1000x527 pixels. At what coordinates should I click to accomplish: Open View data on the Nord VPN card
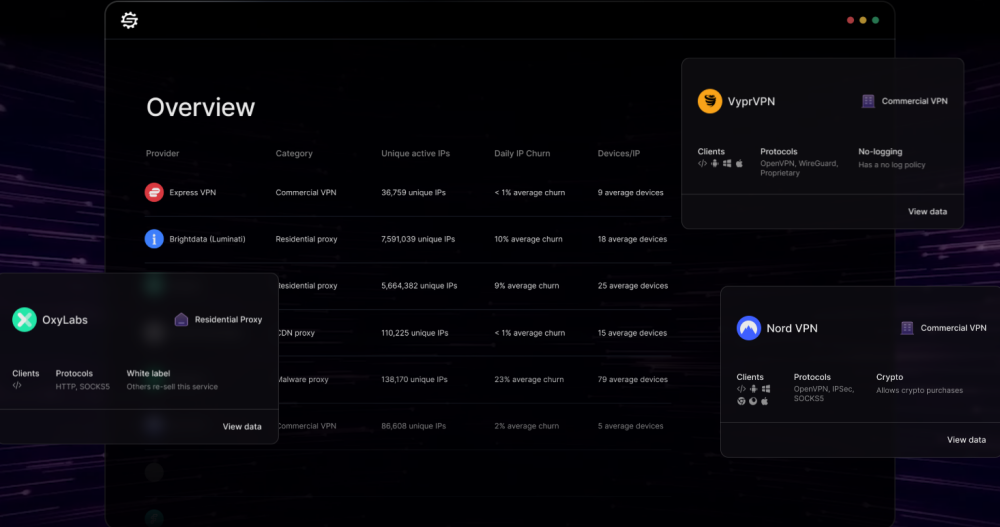(966, 440)
